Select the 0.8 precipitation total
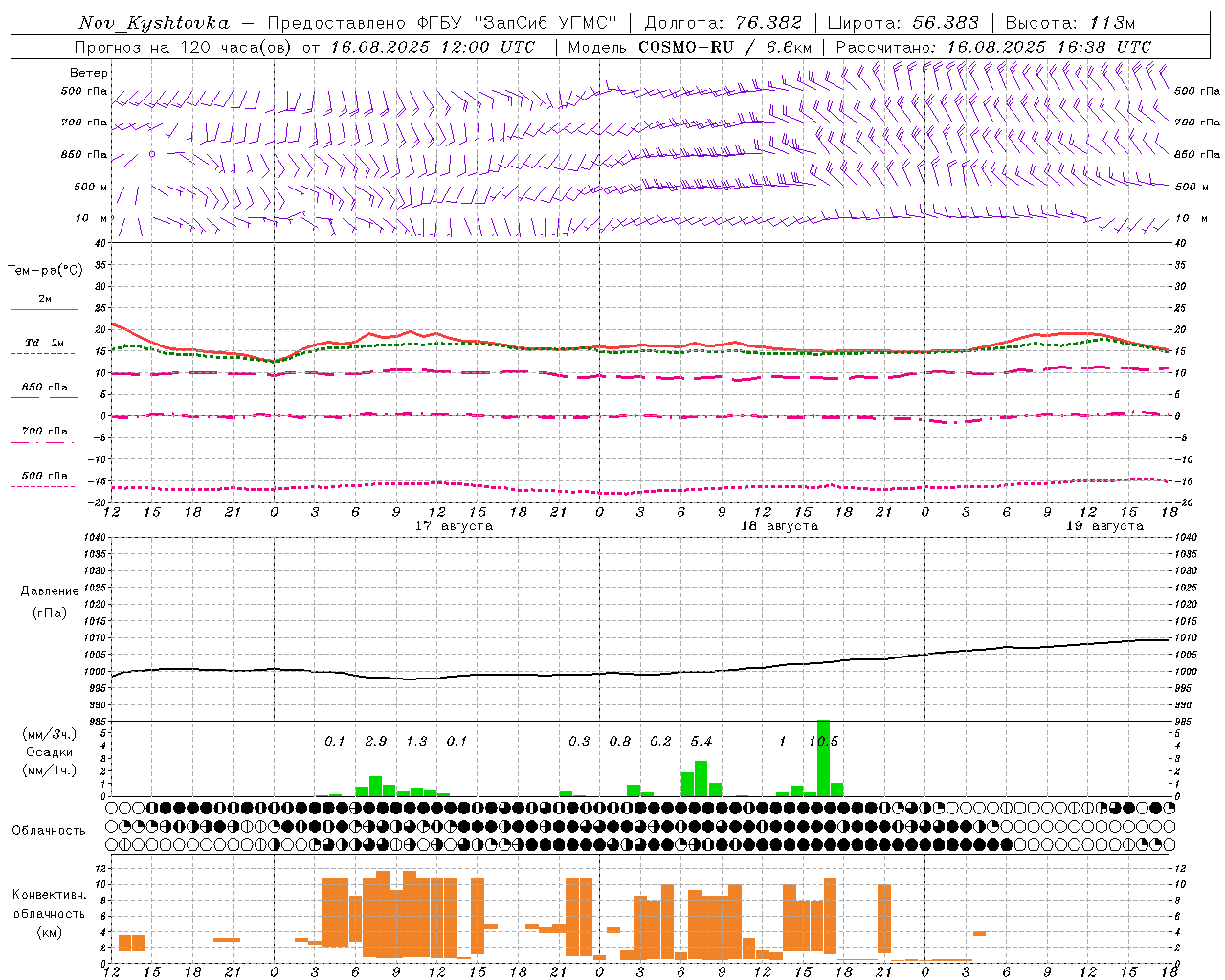 (620, 742)
